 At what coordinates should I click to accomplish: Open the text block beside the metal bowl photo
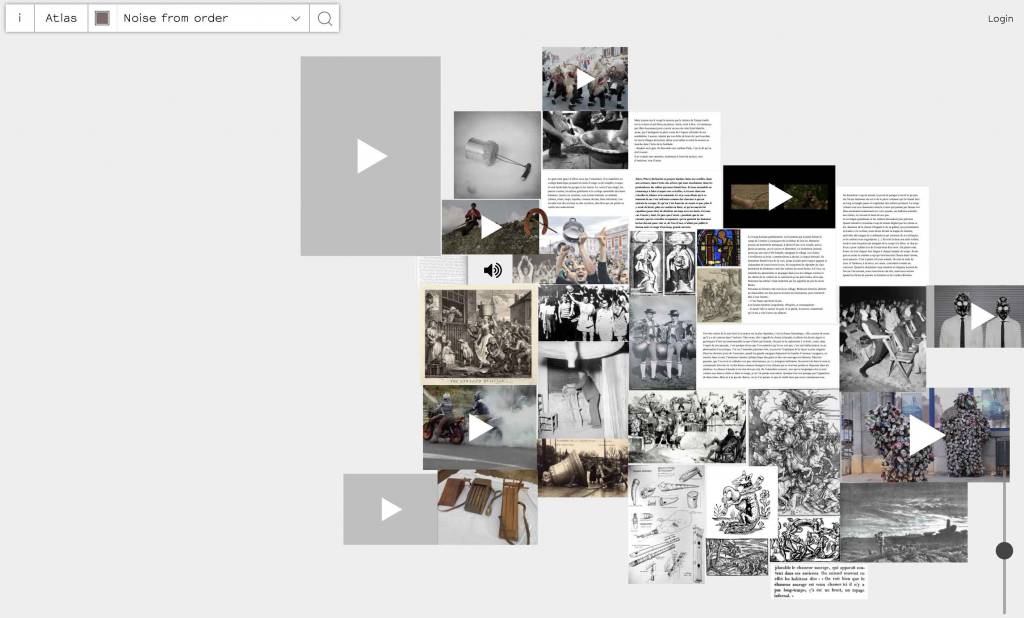pyautogui.click(x=675, y=140)
